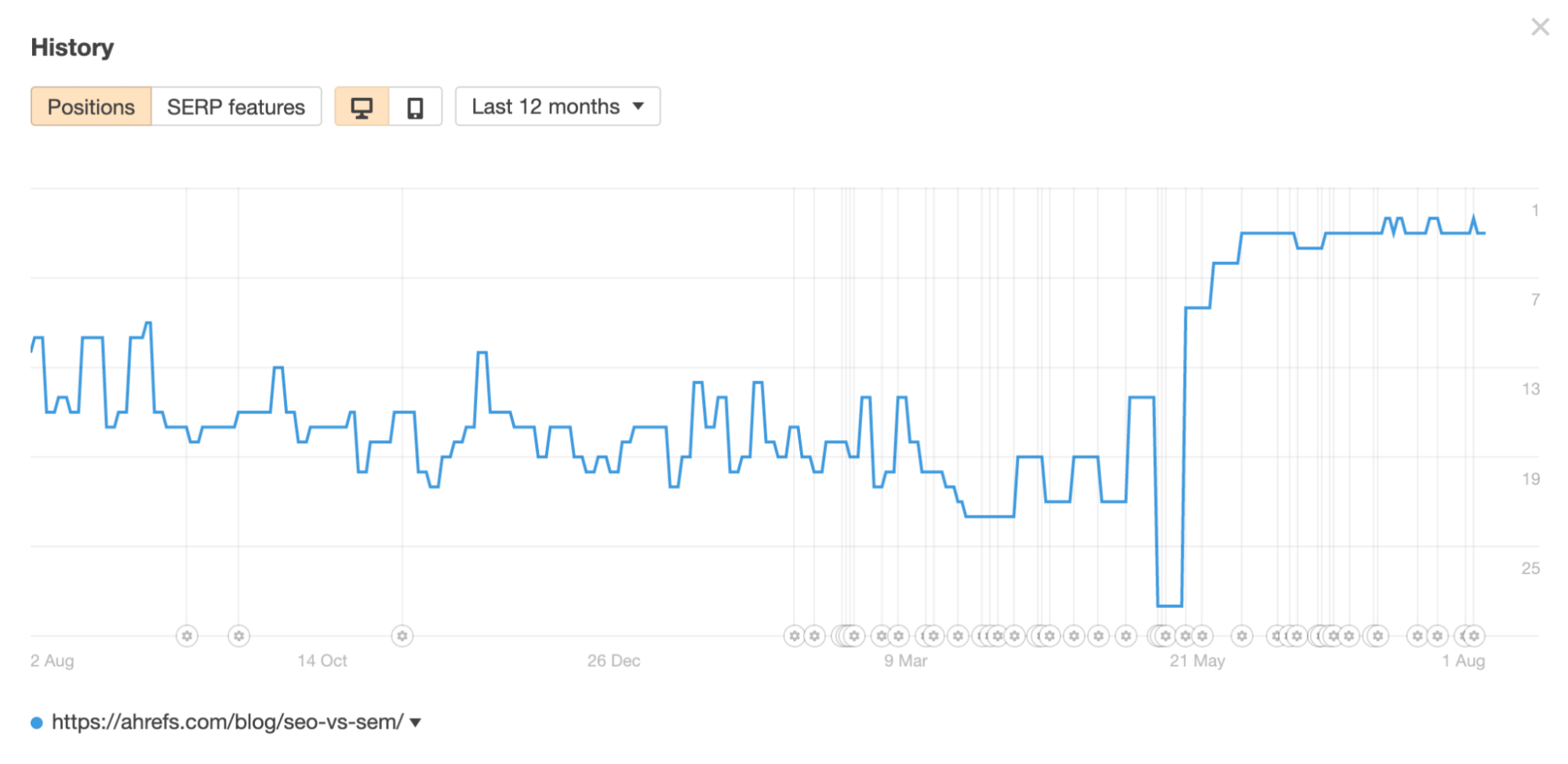Screen dimensions: 1568x764
Task: Click the gear marker near 1 Aug
Action: pos(1473,636)
